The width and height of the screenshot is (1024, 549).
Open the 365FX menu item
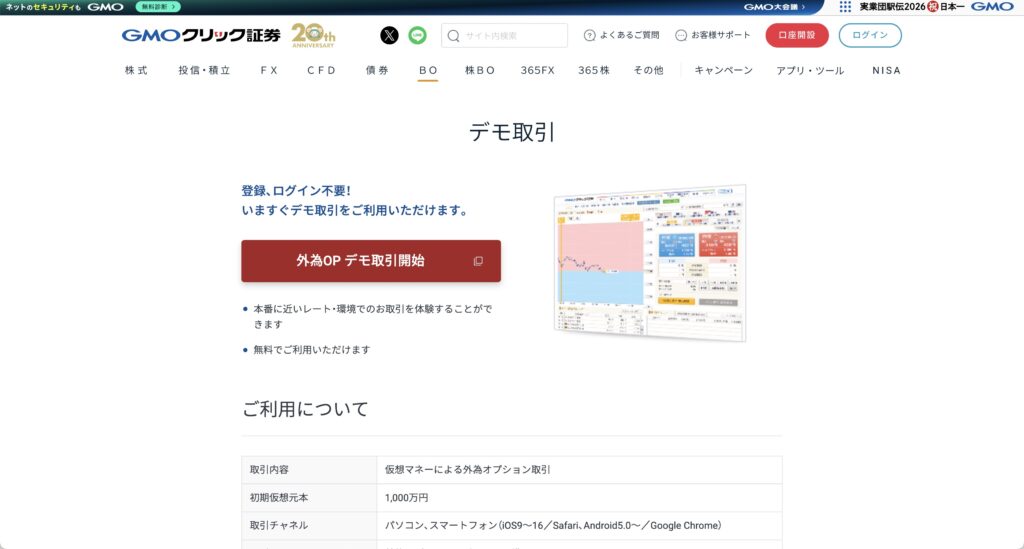537,70
